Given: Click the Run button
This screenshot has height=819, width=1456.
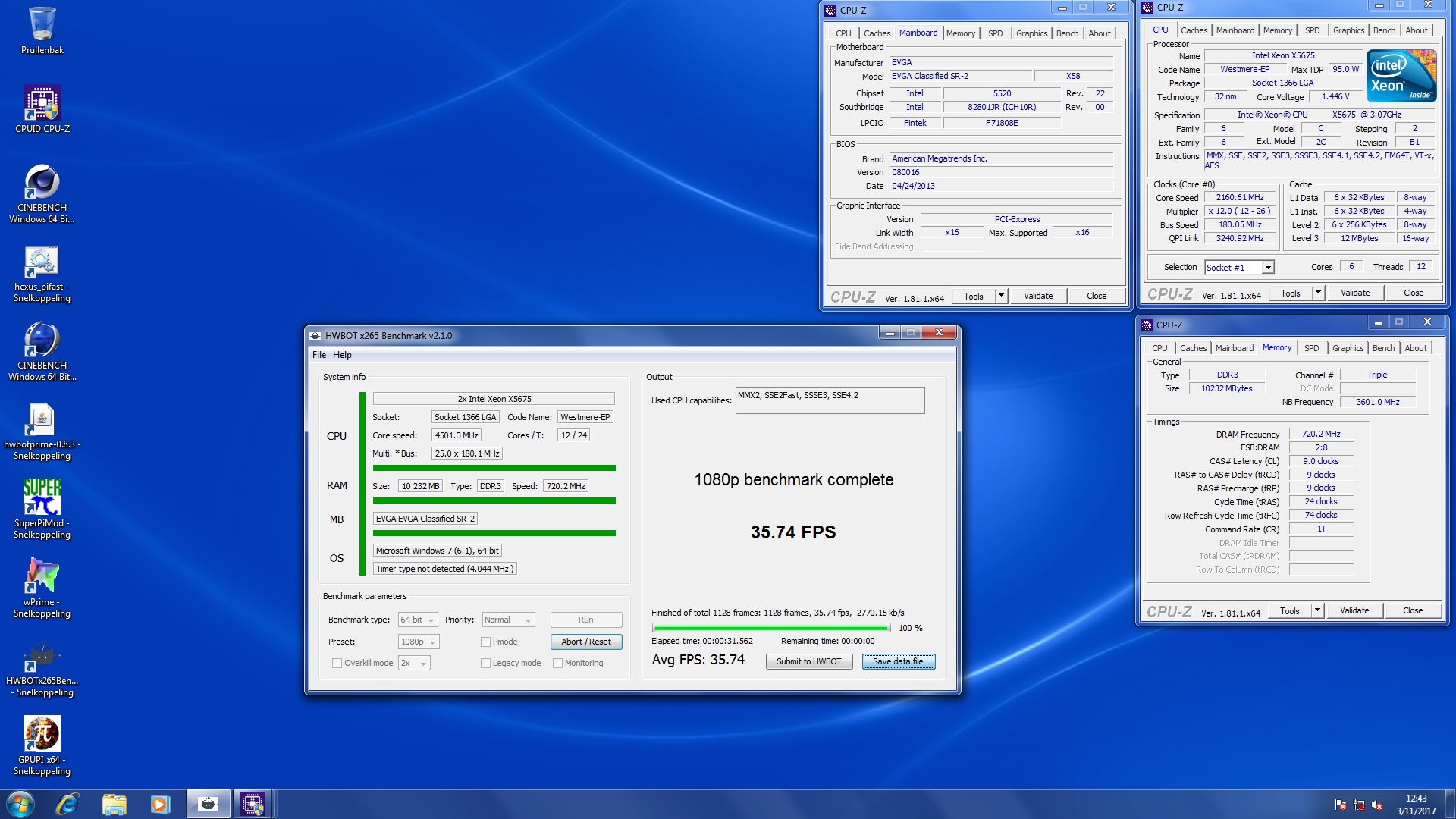Looking at the screenshot, I should coord(586,620).
